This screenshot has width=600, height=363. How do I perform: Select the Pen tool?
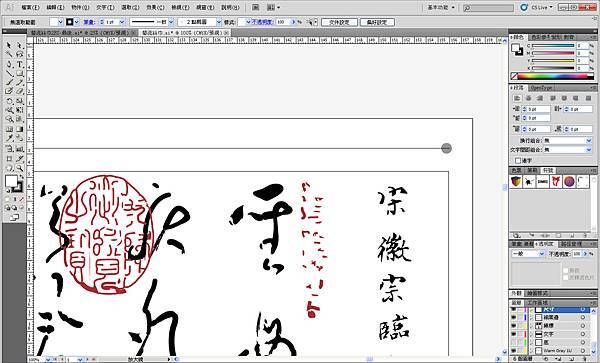[x=9, y=64]
